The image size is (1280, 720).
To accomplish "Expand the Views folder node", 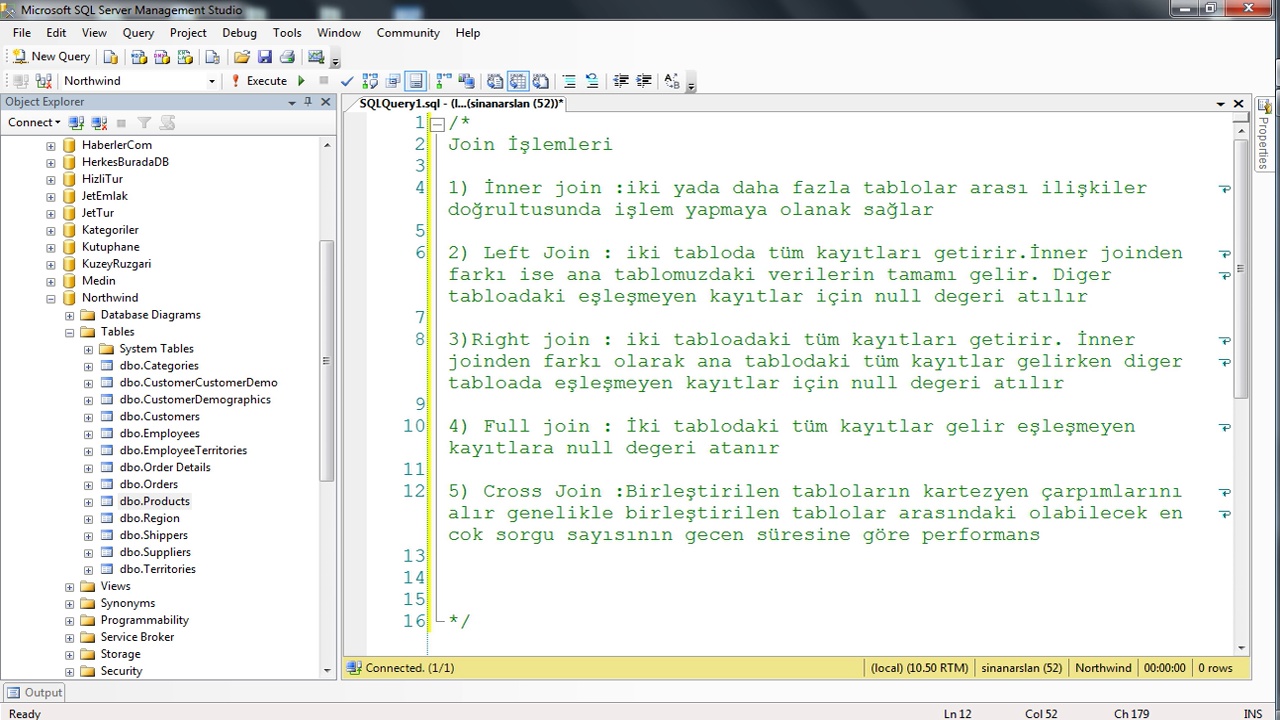I will tap(70, 587).
